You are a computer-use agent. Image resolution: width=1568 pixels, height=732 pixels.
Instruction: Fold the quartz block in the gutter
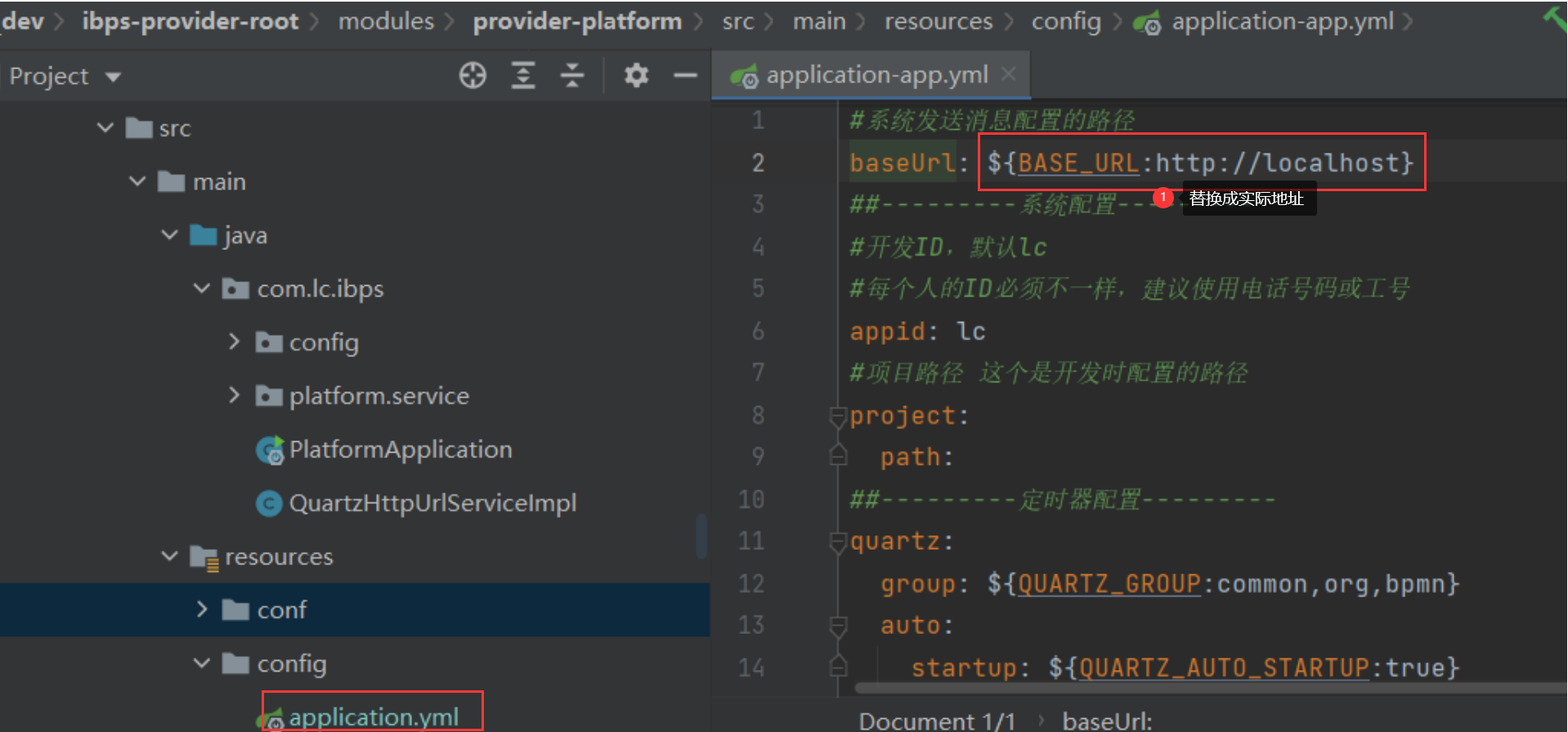tap(838, 542)
